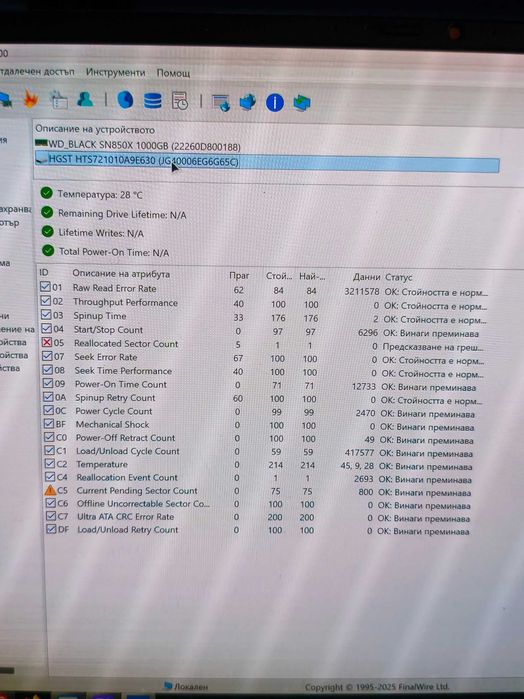Viewport: 524px width, 699px height.
Task: Select Power Cycle Count attribute name
Action: click(114, 411)
